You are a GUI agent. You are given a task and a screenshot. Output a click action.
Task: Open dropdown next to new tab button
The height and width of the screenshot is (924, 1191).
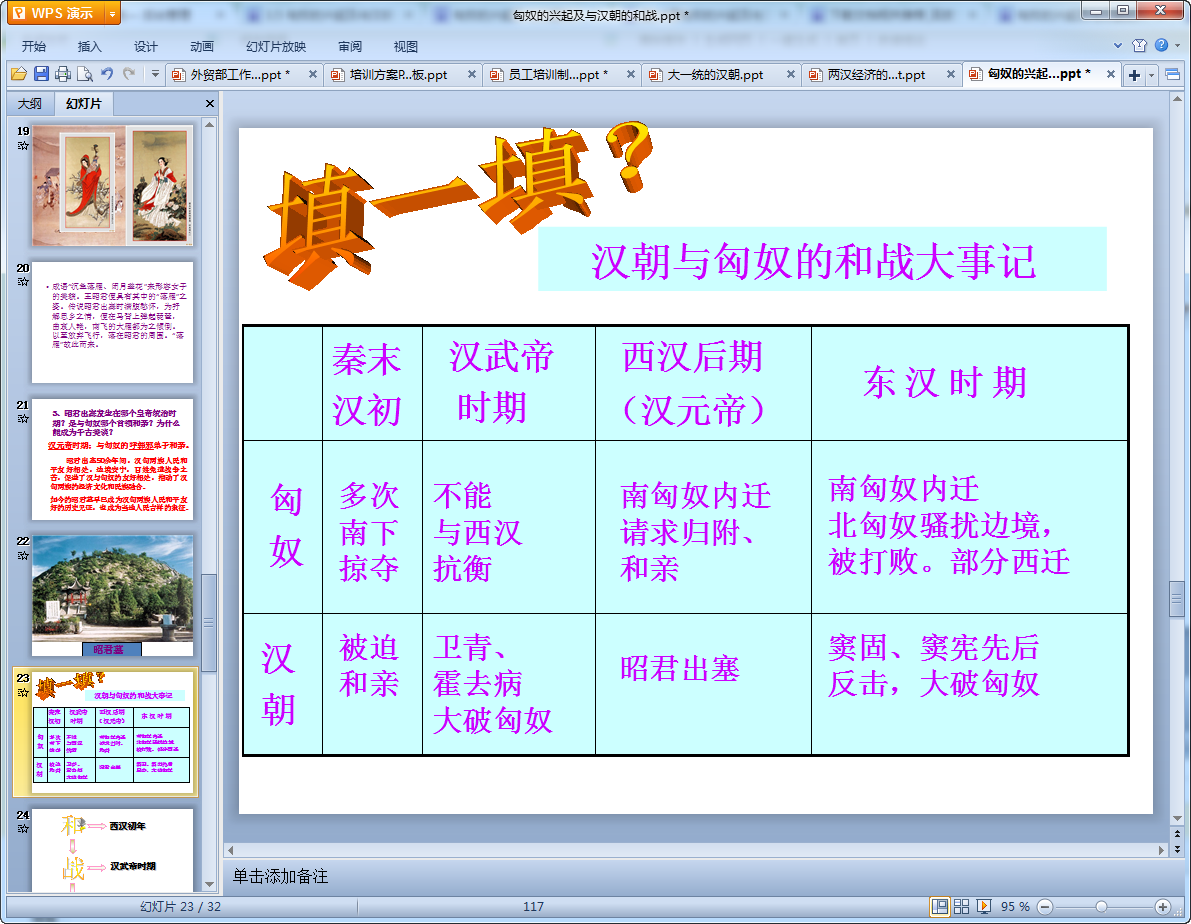click(1152, 75)
